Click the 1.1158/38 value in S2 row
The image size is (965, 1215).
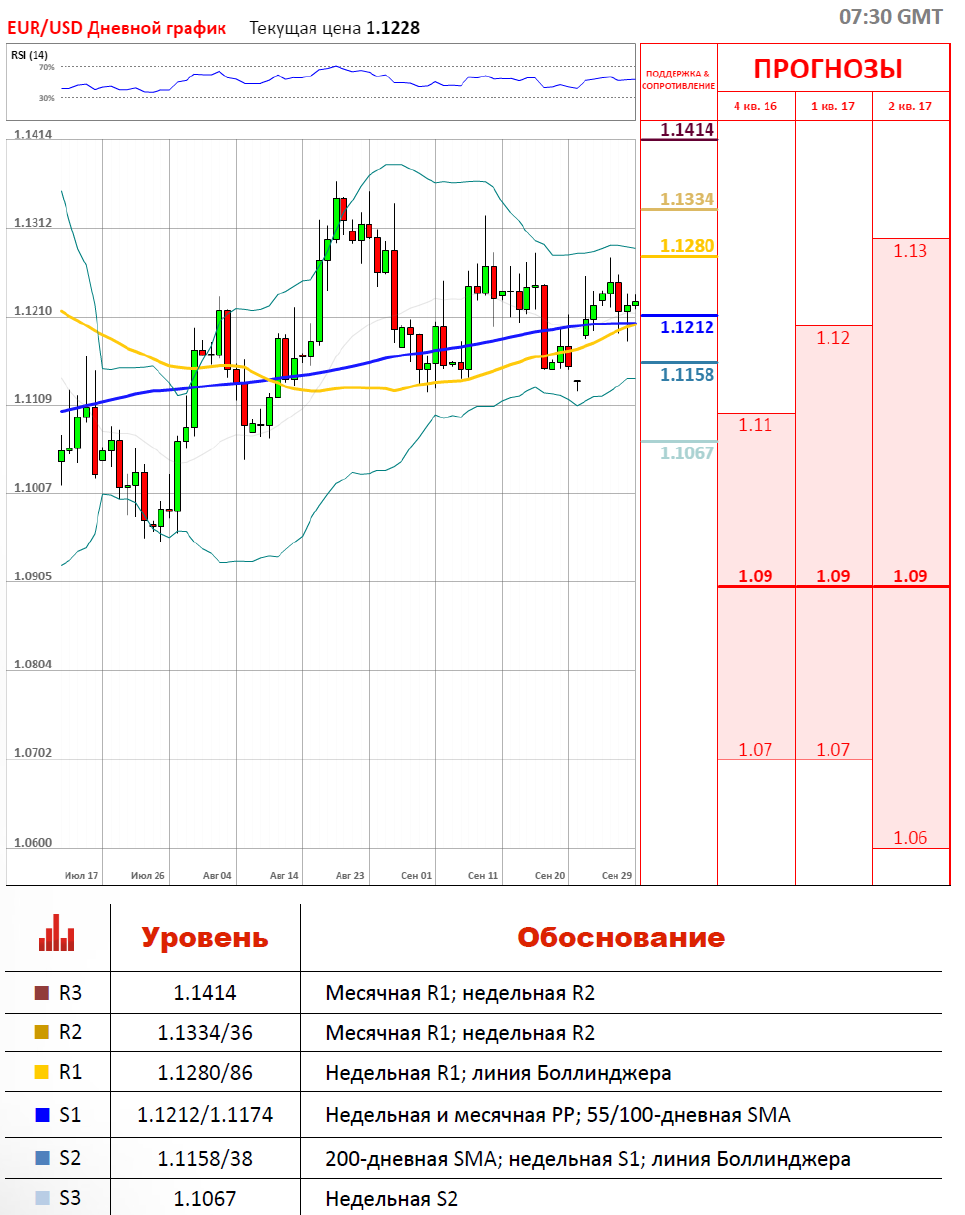pos(205,1158)
